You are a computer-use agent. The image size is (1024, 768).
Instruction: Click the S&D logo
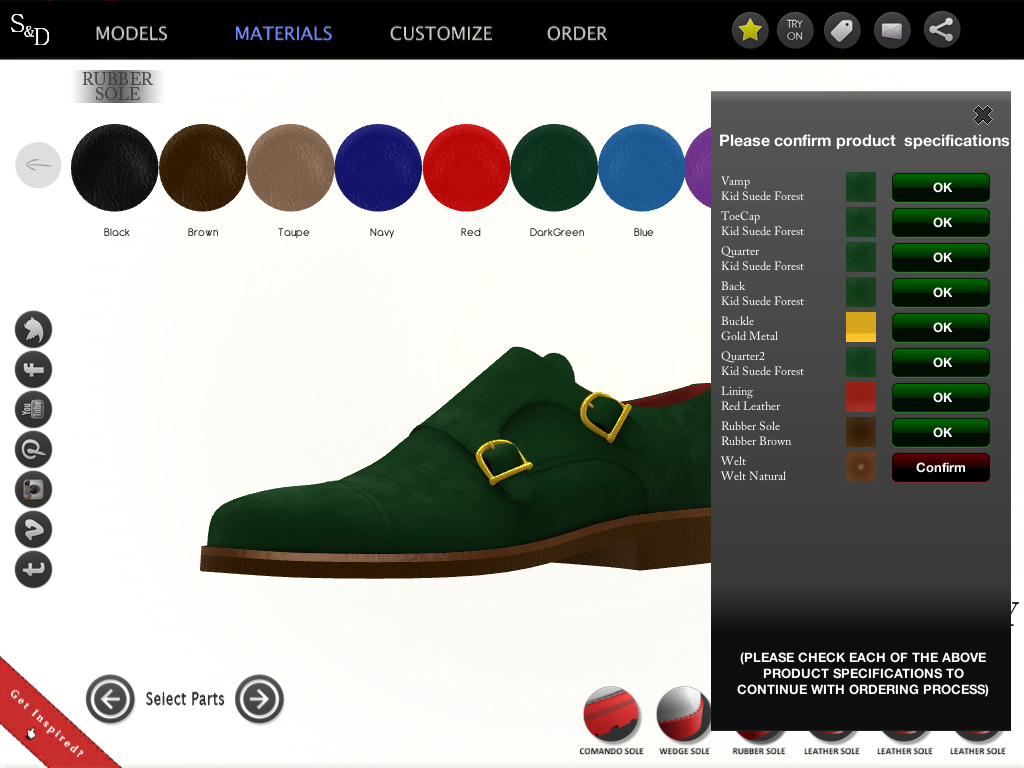[x=30, y=29]
